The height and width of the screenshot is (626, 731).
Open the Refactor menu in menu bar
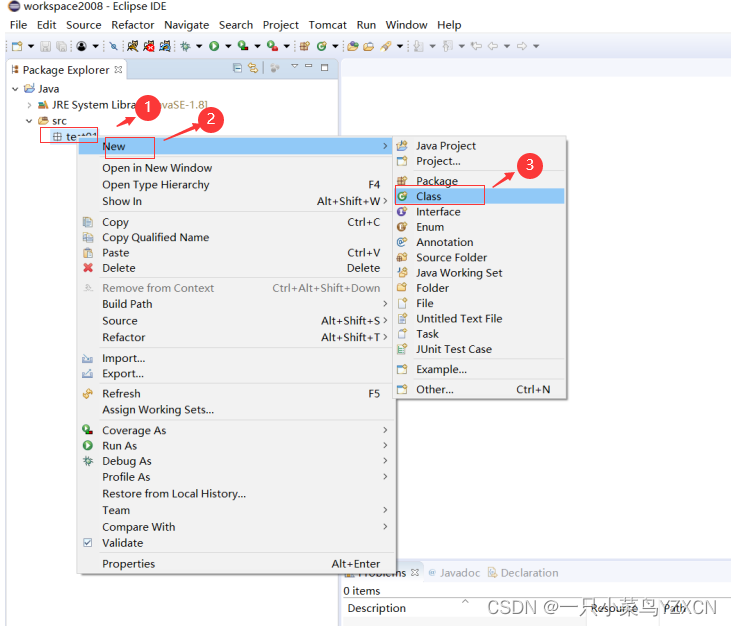[132, 25]
